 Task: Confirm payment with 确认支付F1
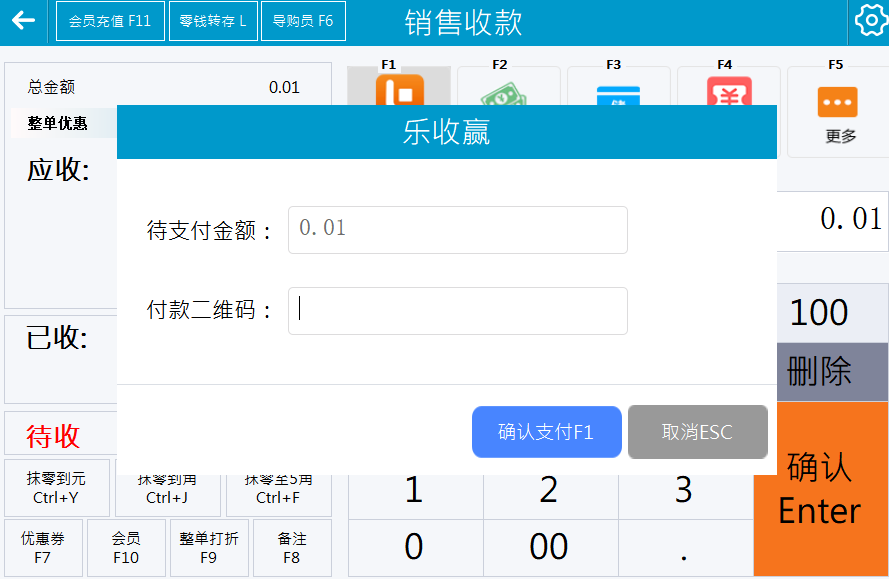pyautogui.click(x=547, y=432)
